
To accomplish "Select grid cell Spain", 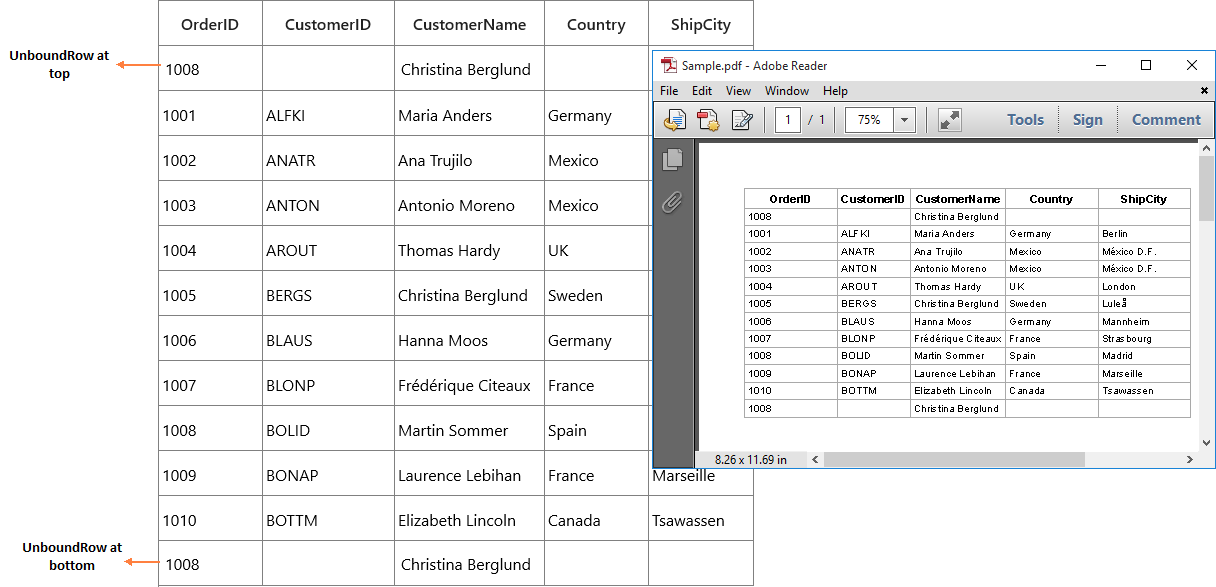I will (596, 430).
